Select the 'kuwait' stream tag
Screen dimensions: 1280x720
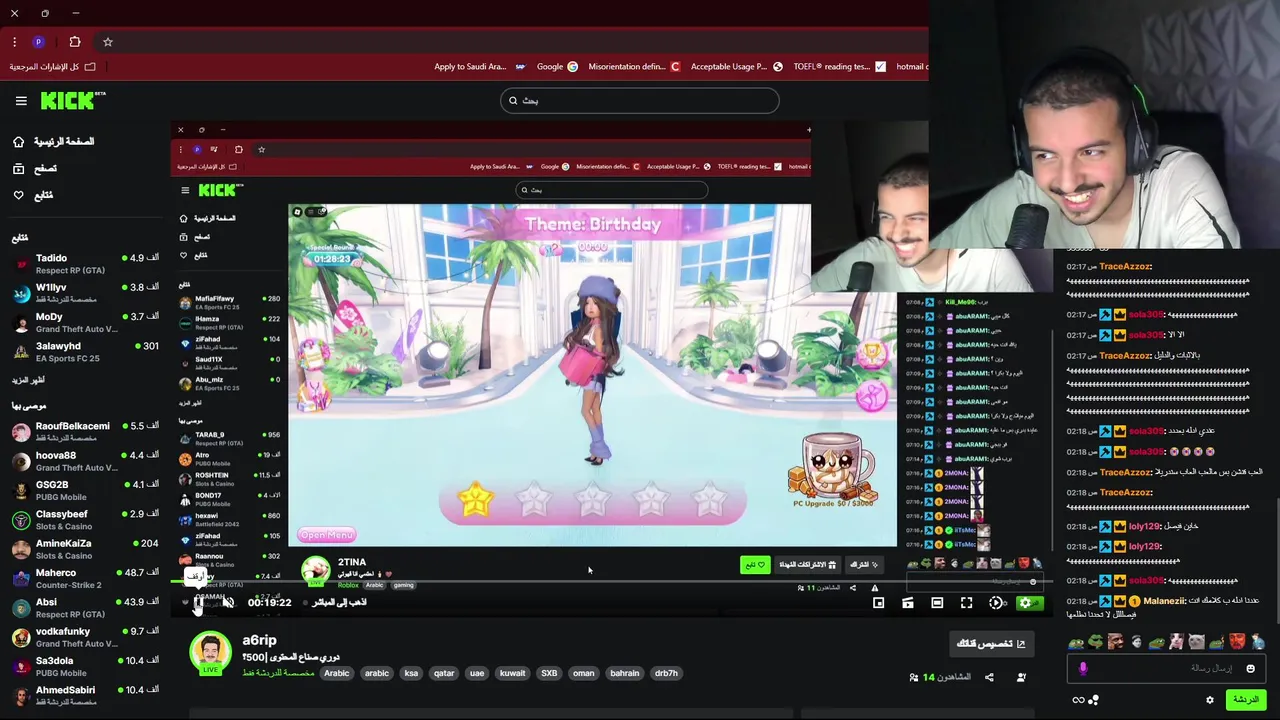pyautogui.click(x=512, y=673)
